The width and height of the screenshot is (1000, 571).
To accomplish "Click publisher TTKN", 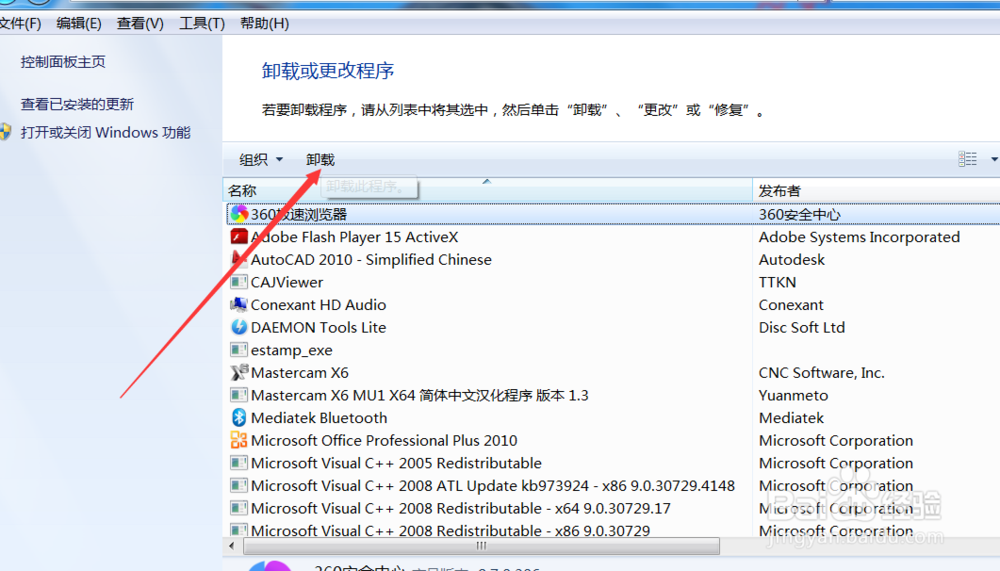I will (x=777, y=282).
